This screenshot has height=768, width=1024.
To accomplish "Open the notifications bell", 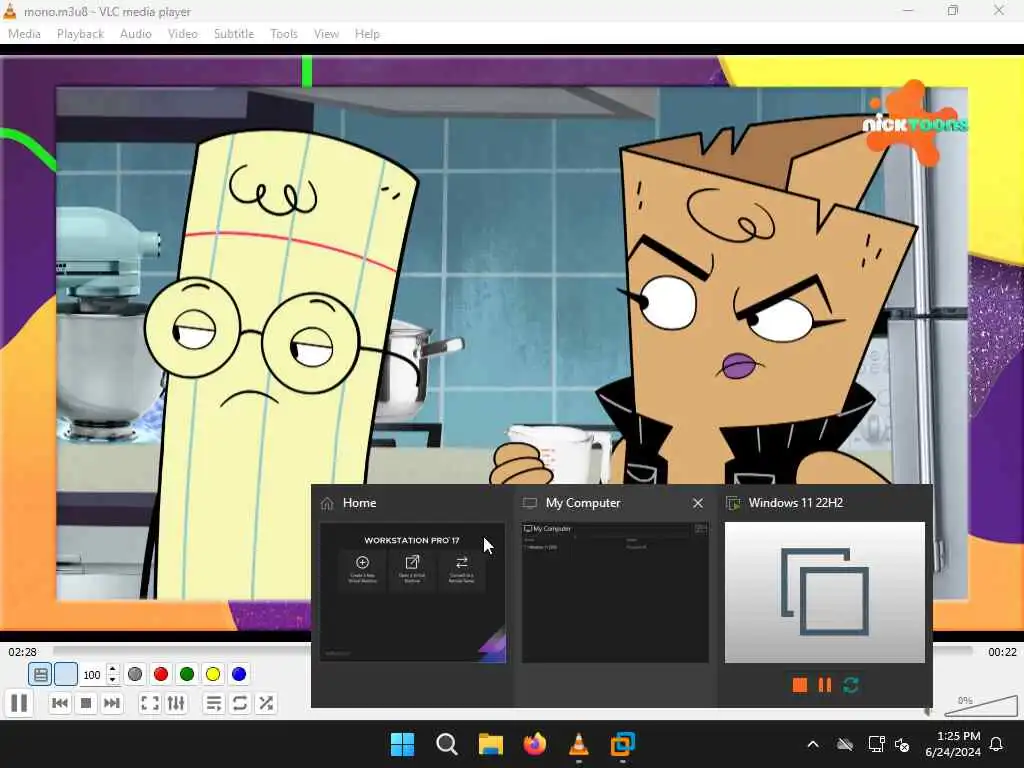I will point(997,744).
